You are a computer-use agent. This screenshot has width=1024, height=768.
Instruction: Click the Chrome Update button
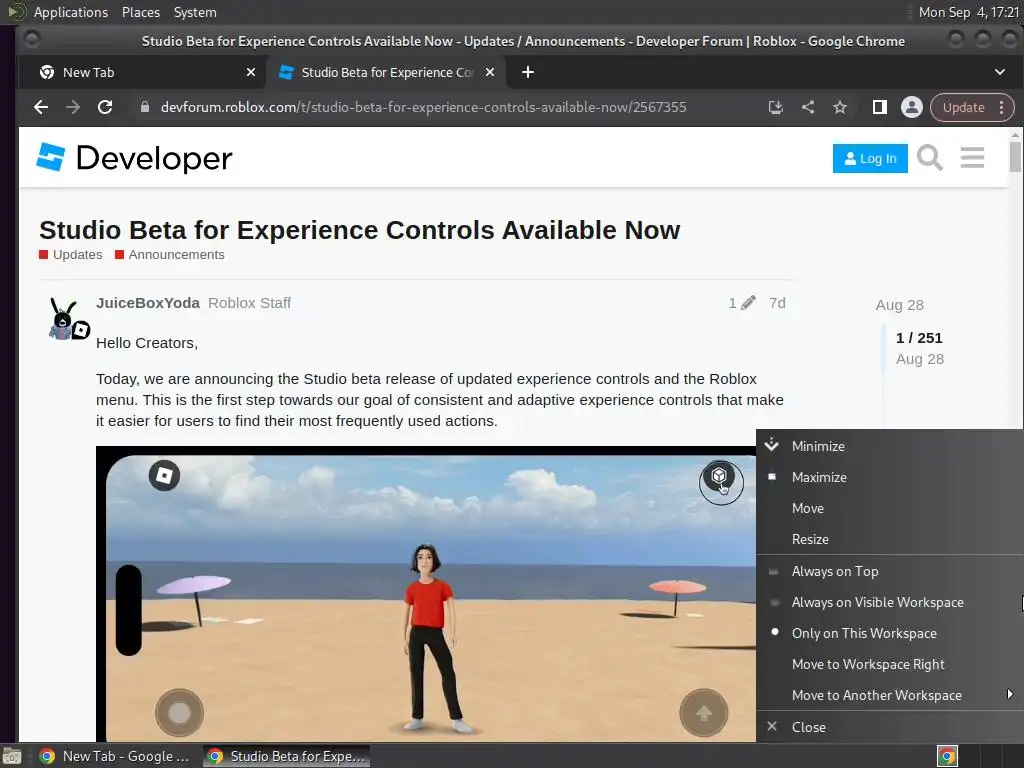click(963, 107)
